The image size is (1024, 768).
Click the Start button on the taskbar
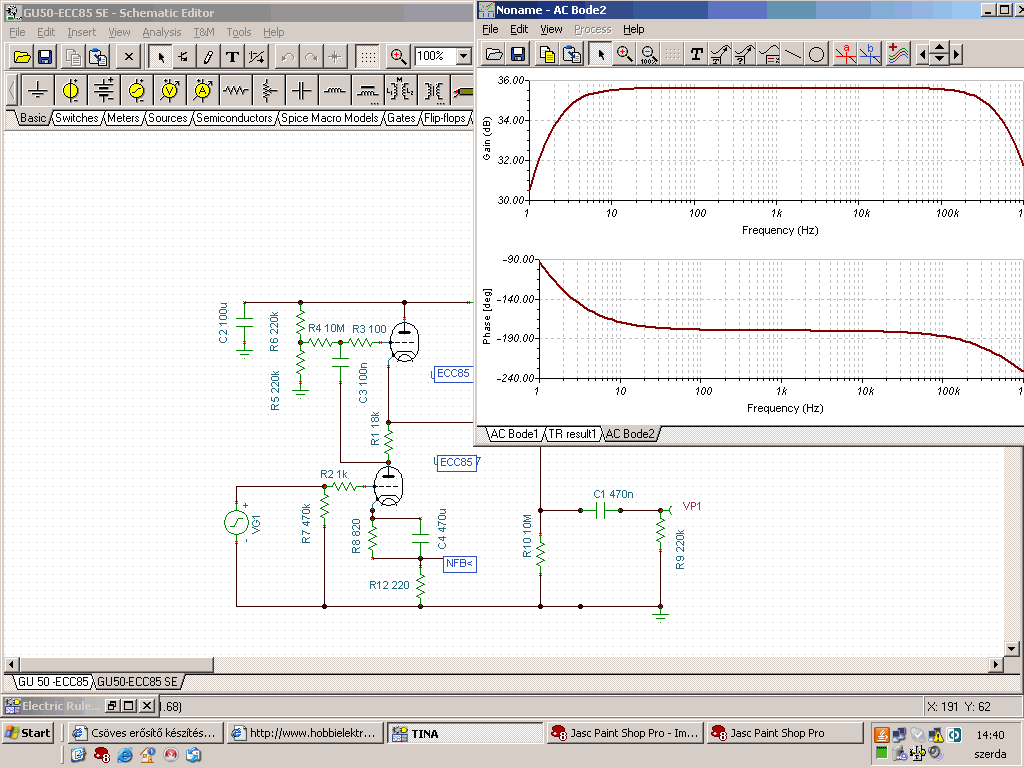pyautogui.click(x=28, y=733)
